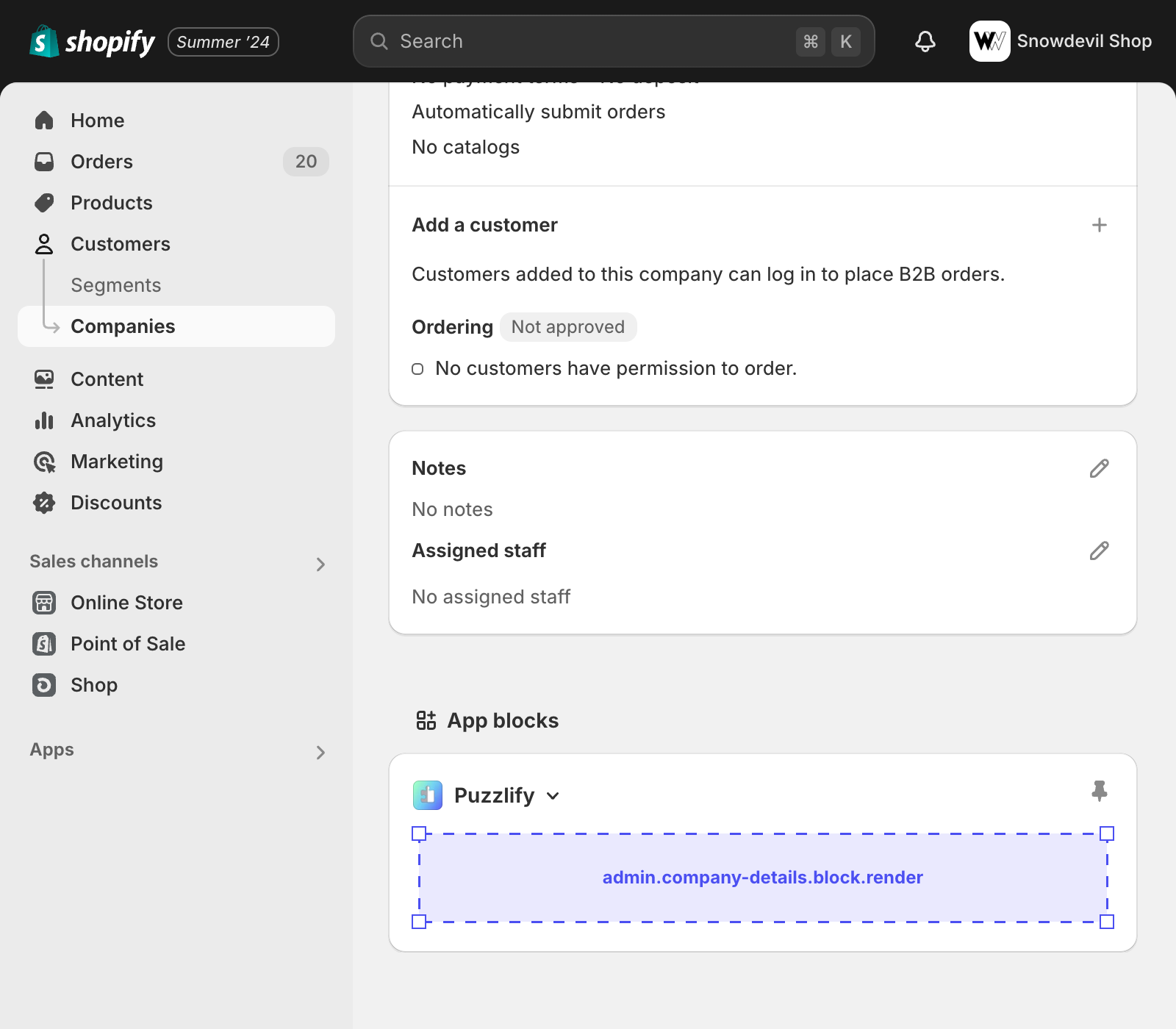
Task: Open Discounts from the sidebar
Action: coord(116,503)
